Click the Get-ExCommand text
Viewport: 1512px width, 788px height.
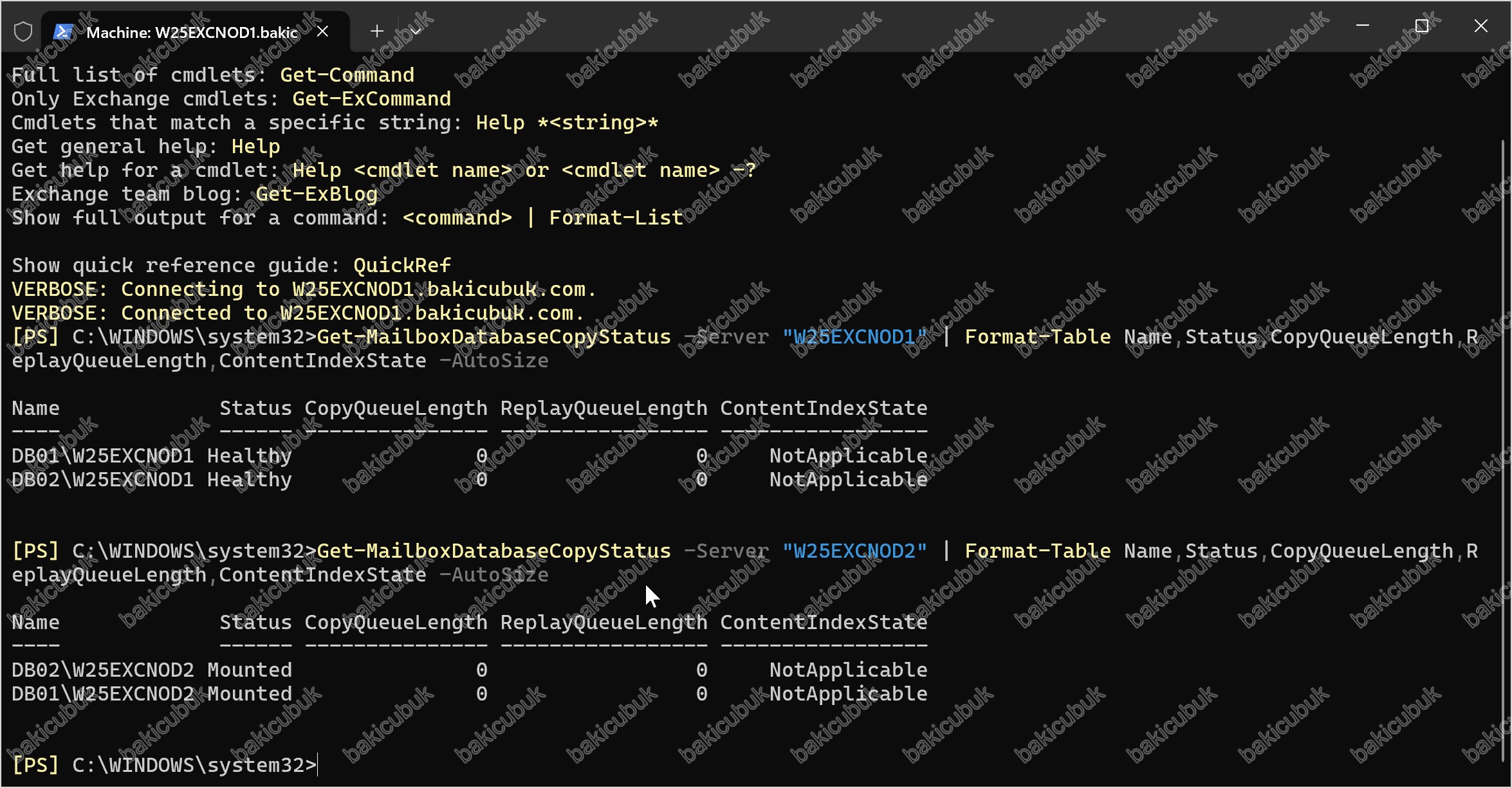point(371,98)
